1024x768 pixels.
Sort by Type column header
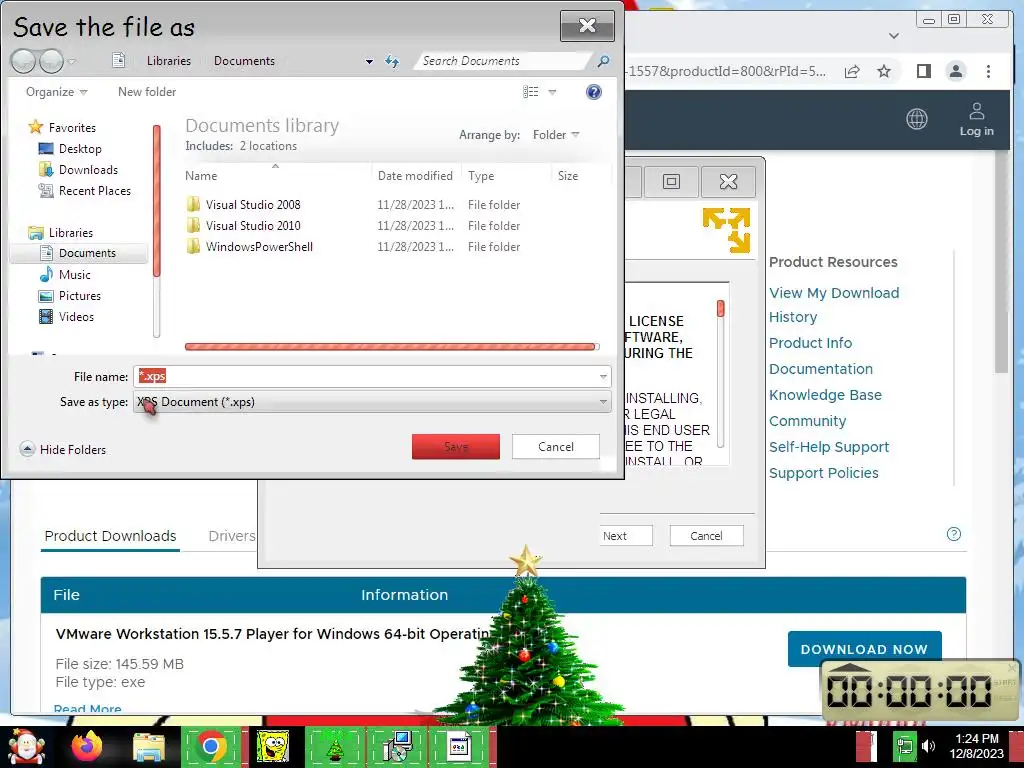pos(481,176)
